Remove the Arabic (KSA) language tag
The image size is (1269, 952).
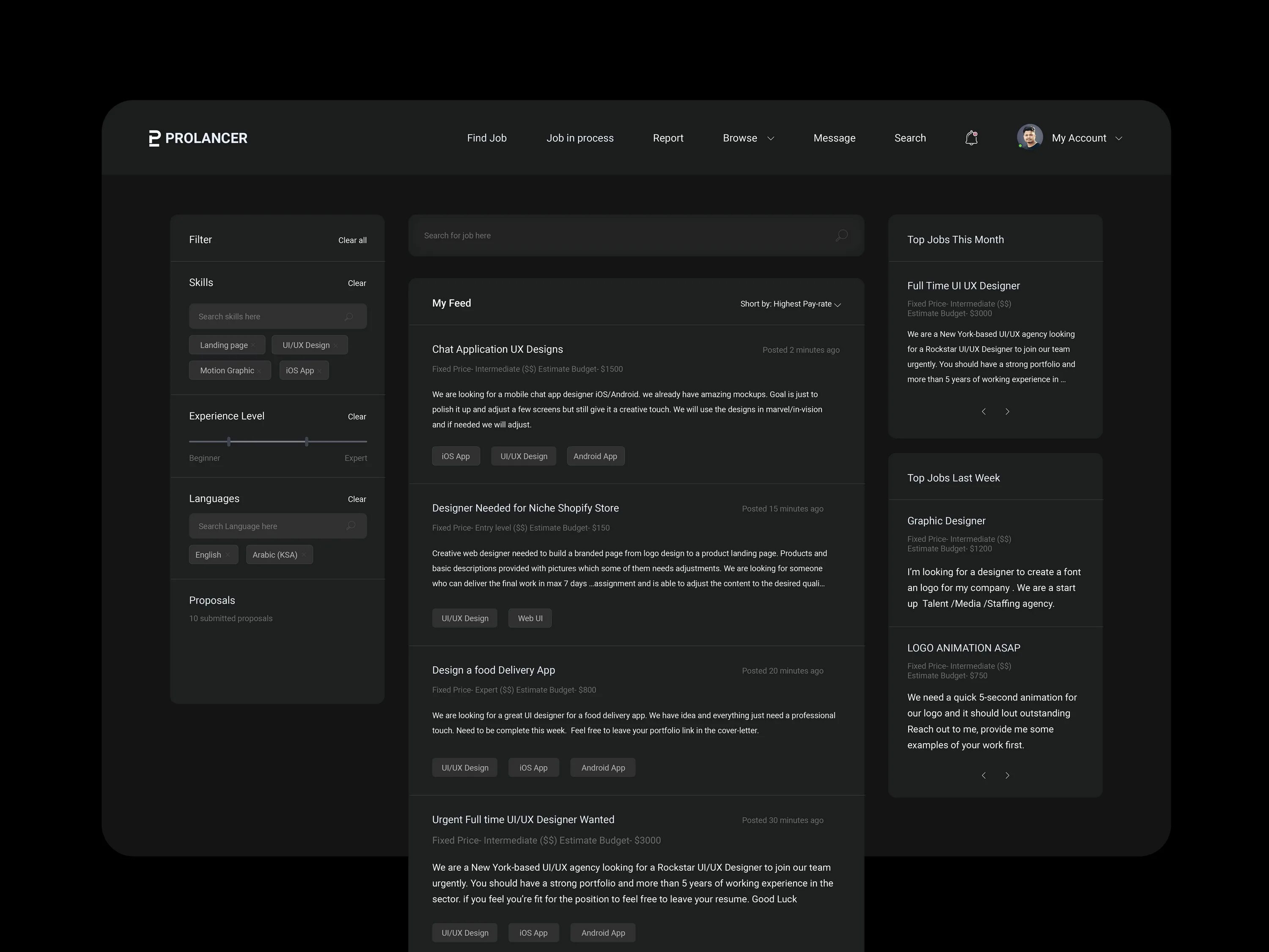(303, 555)
